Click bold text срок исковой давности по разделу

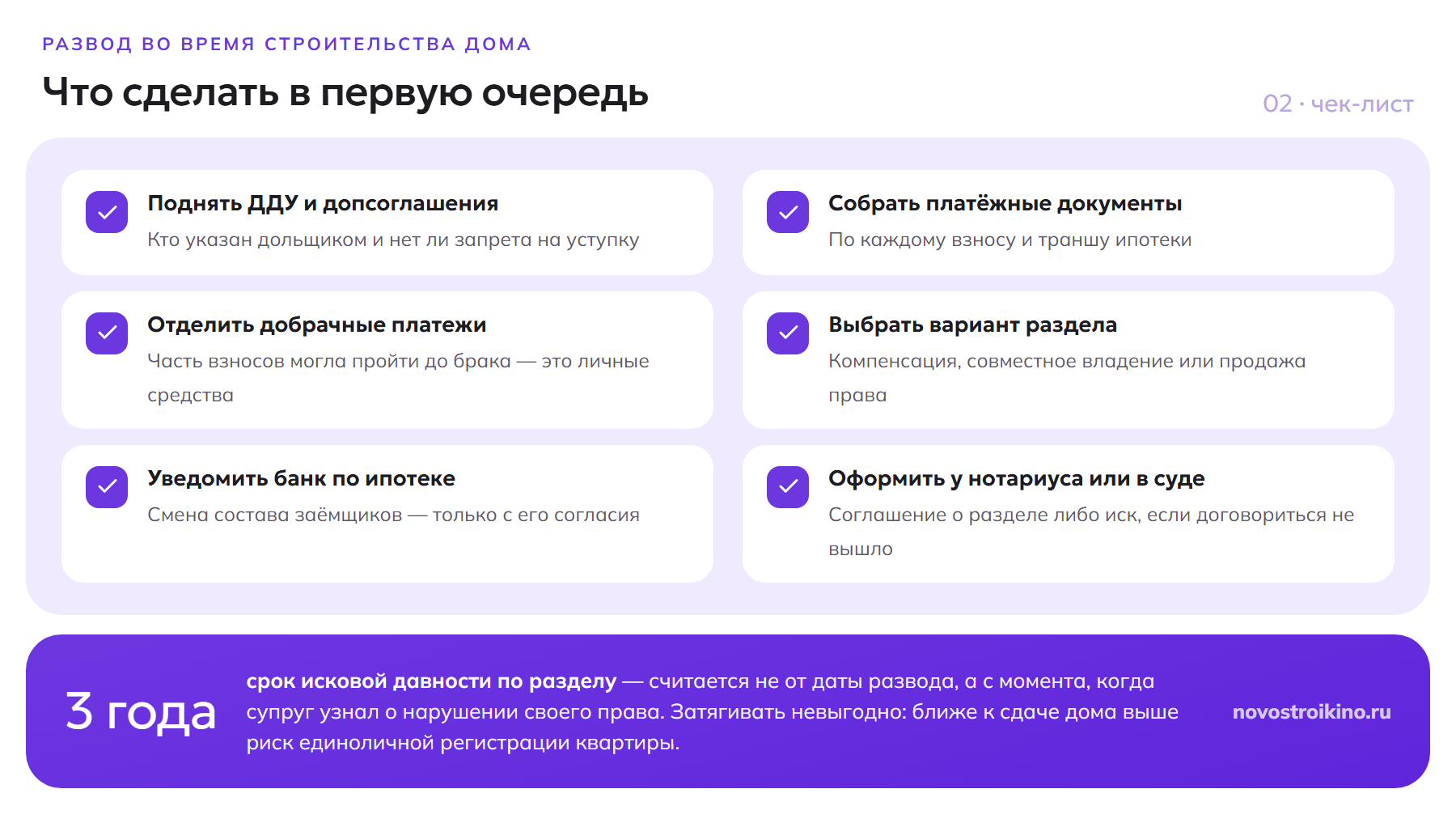(x=431, y=681)
